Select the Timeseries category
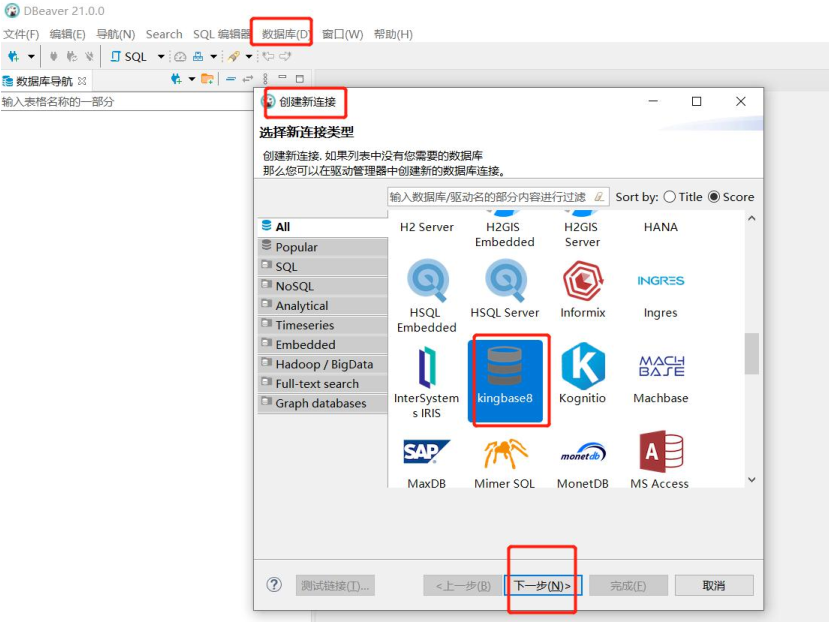829x625 pixels. point(323,325)
